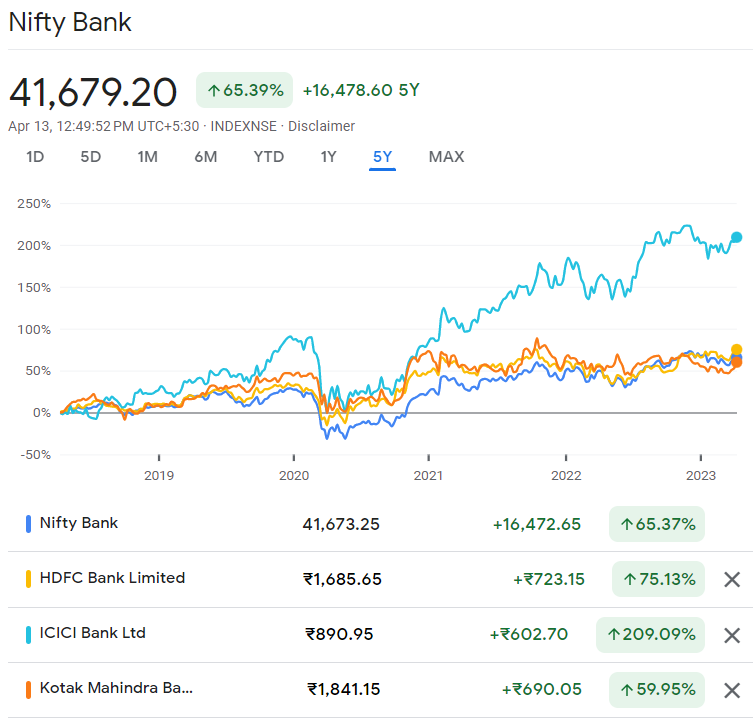Image resolution: width=753 pixels, height=722 pixels.
Task: Click the 250% y-axis label
Action: 34,203
